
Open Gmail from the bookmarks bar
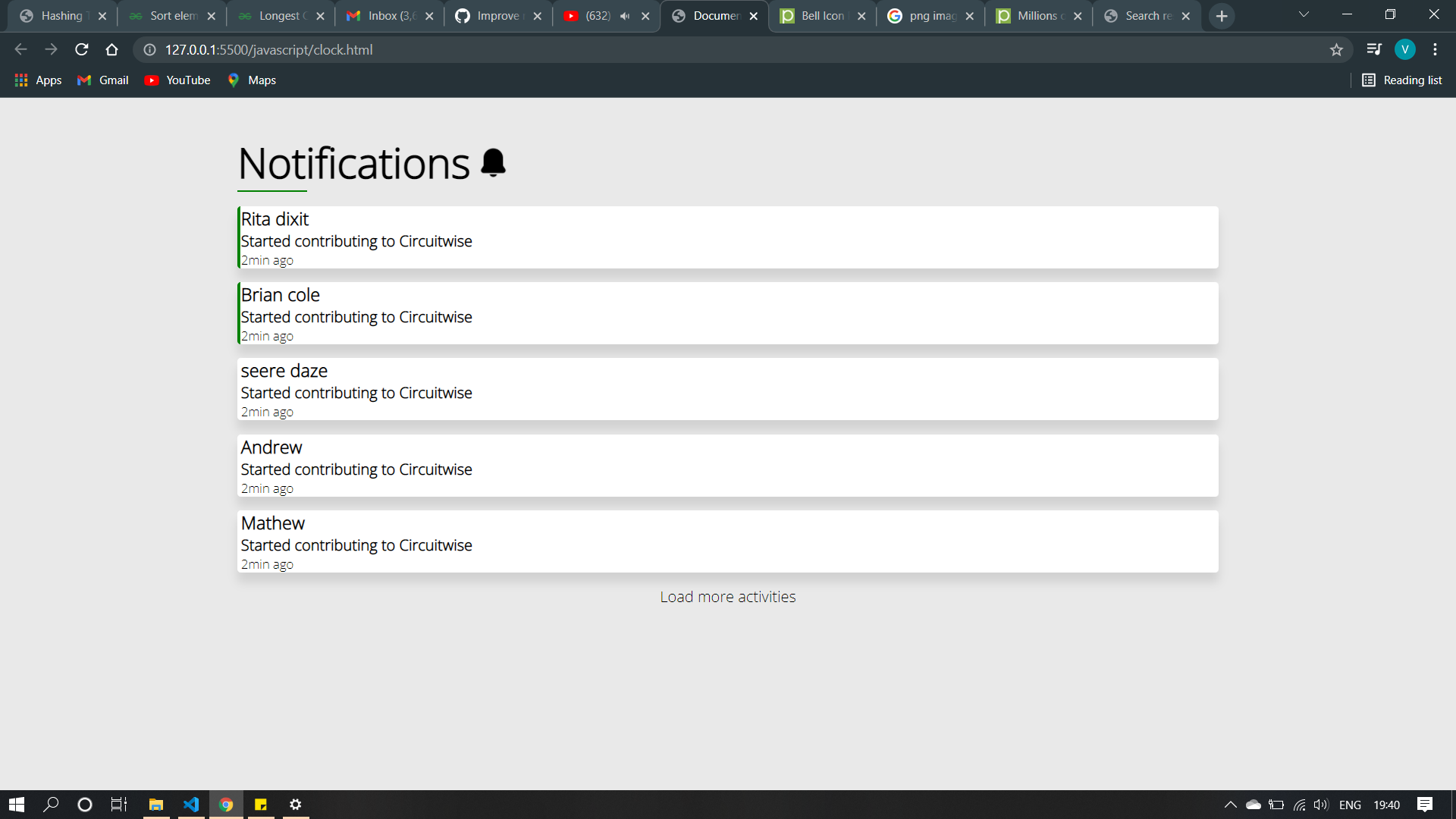point(102,80)
